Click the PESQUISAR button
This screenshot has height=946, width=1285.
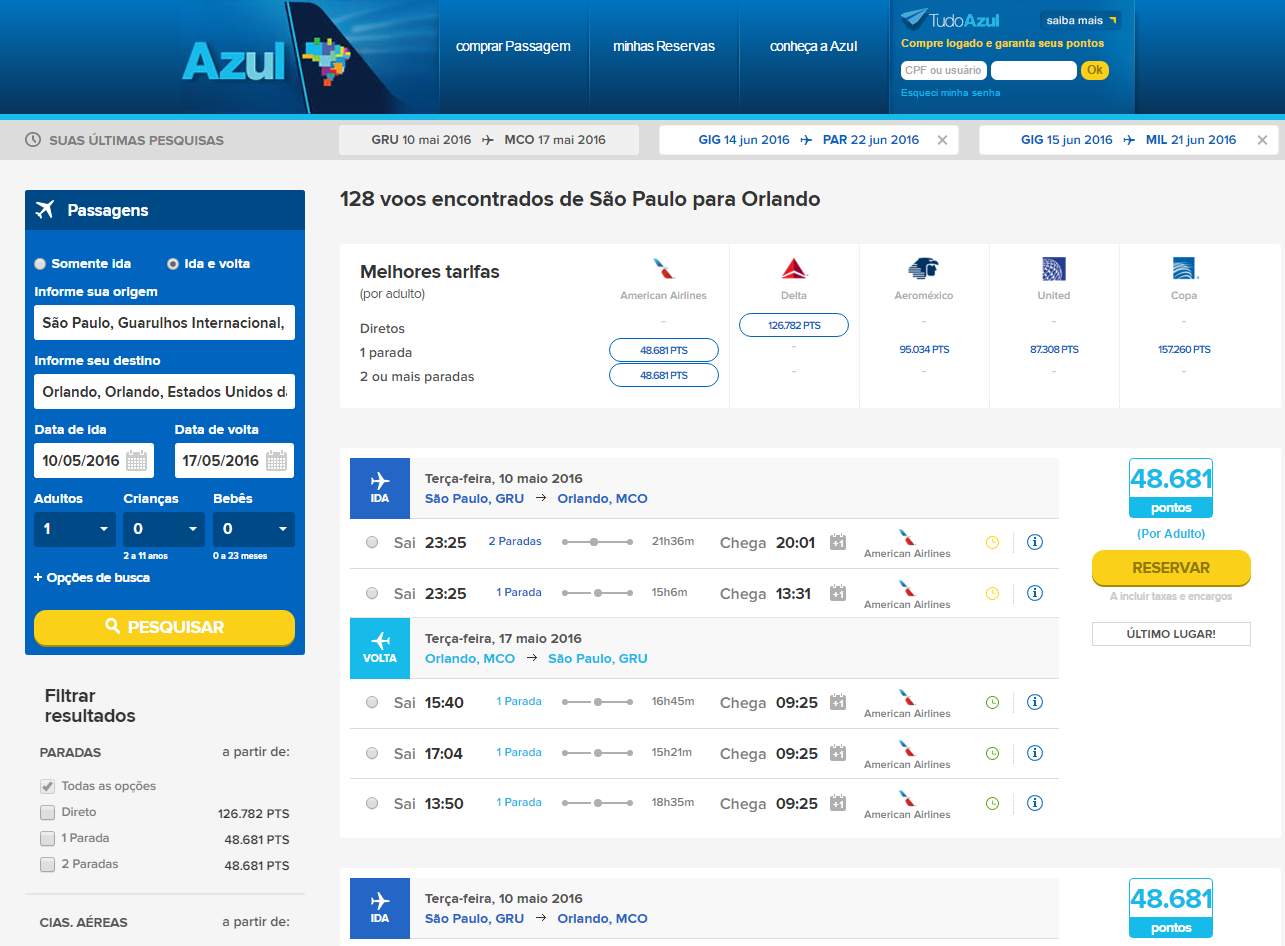[x=164, y=627]
